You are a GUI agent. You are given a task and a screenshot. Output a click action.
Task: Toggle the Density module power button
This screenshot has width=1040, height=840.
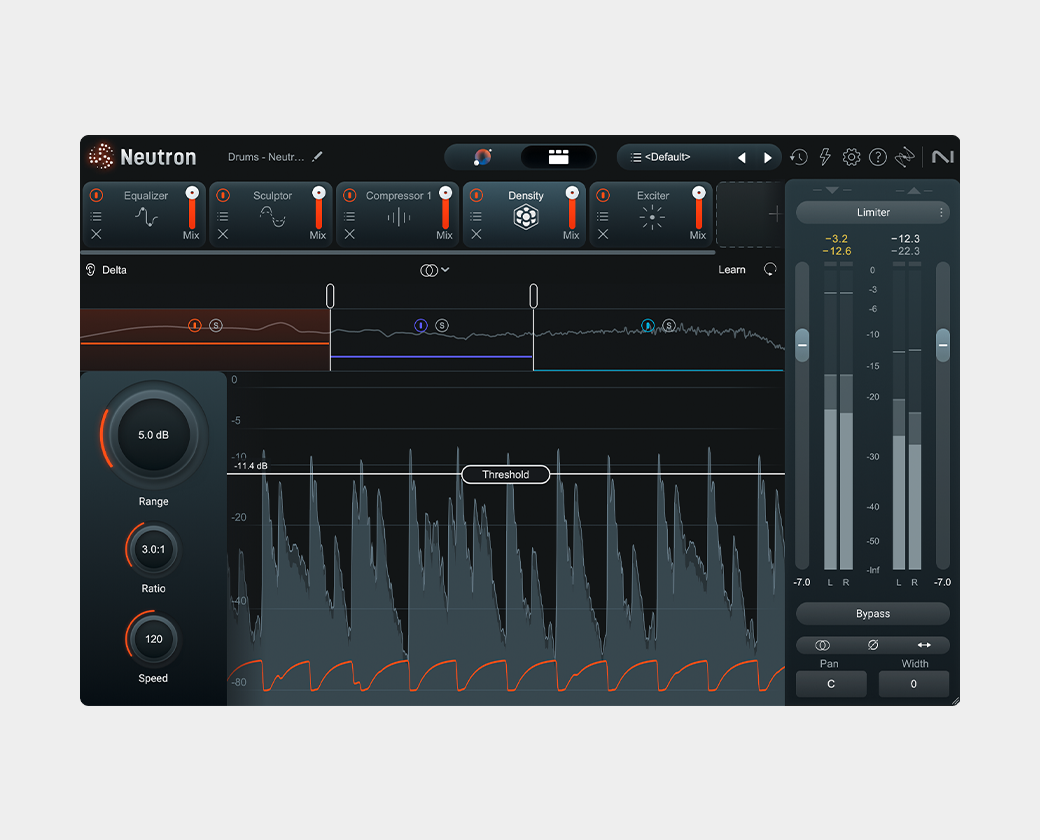point(476,195)
